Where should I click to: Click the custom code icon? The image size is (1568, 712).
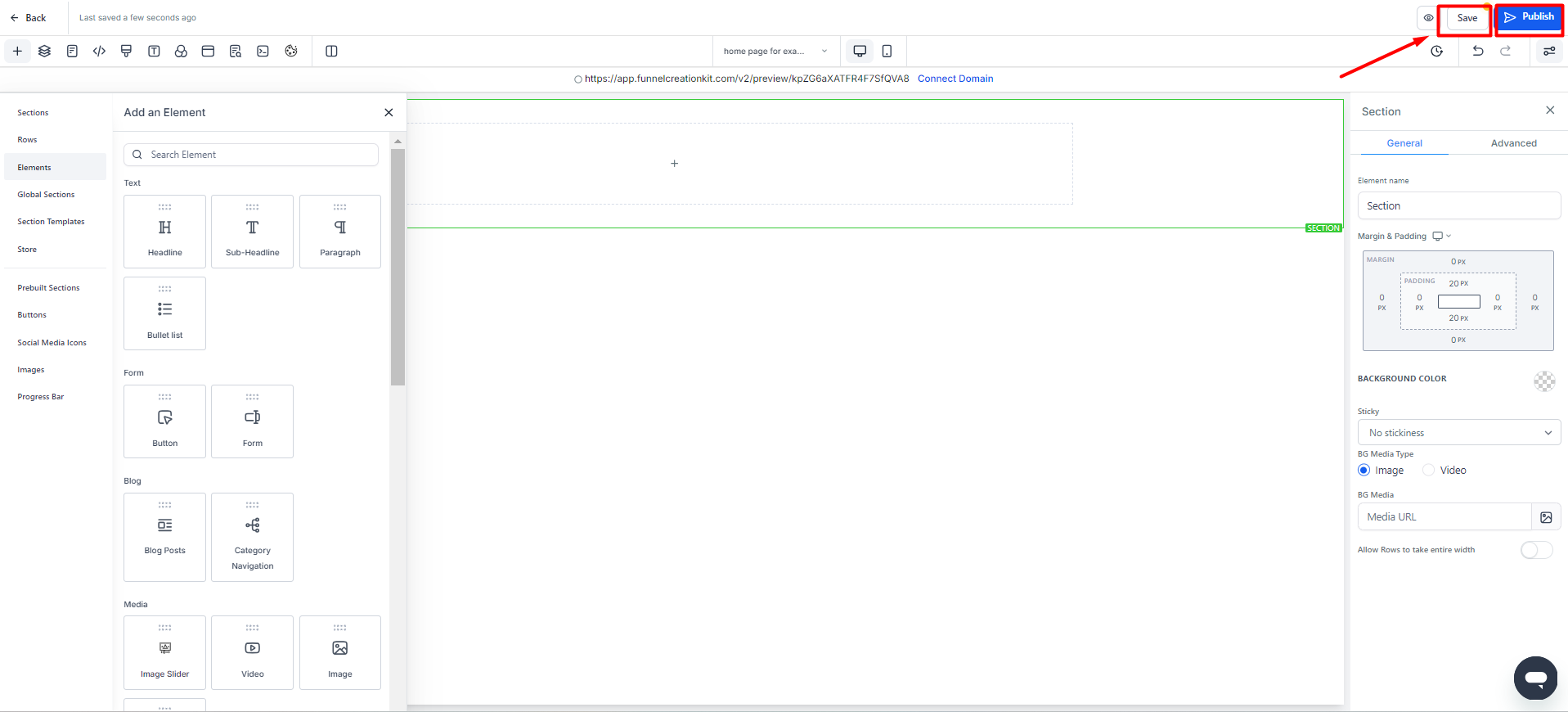pos(99,51)
